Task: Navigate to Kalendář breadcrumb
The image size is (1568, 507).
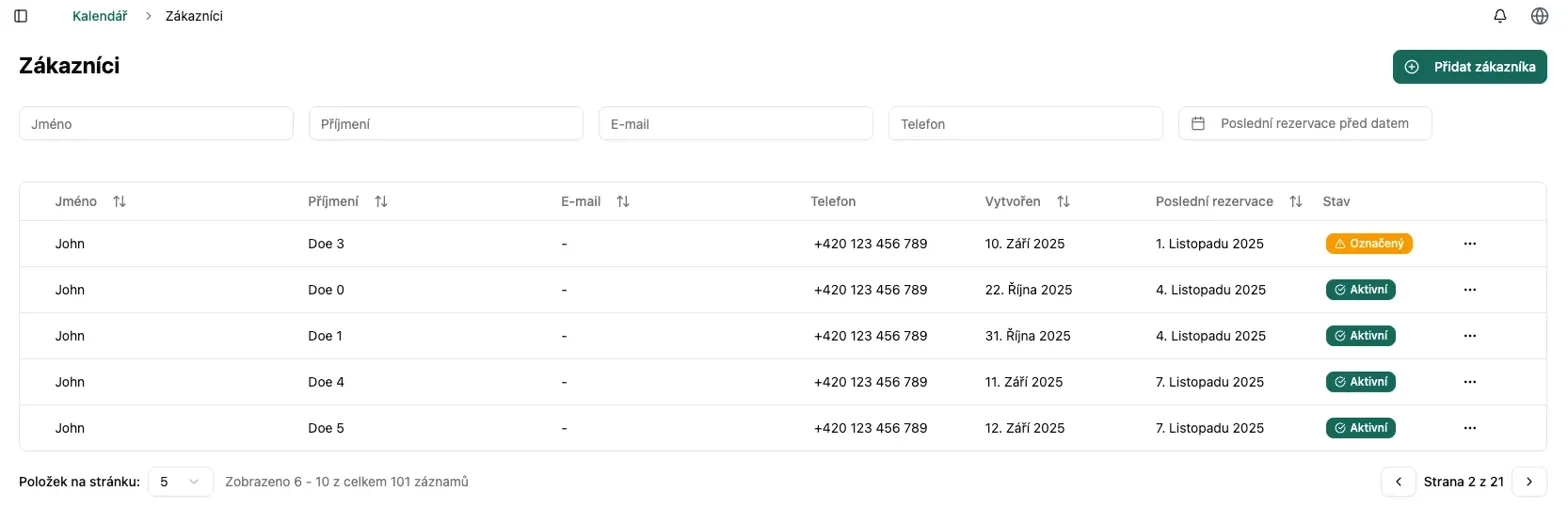Action: click(x=100, y=16)
